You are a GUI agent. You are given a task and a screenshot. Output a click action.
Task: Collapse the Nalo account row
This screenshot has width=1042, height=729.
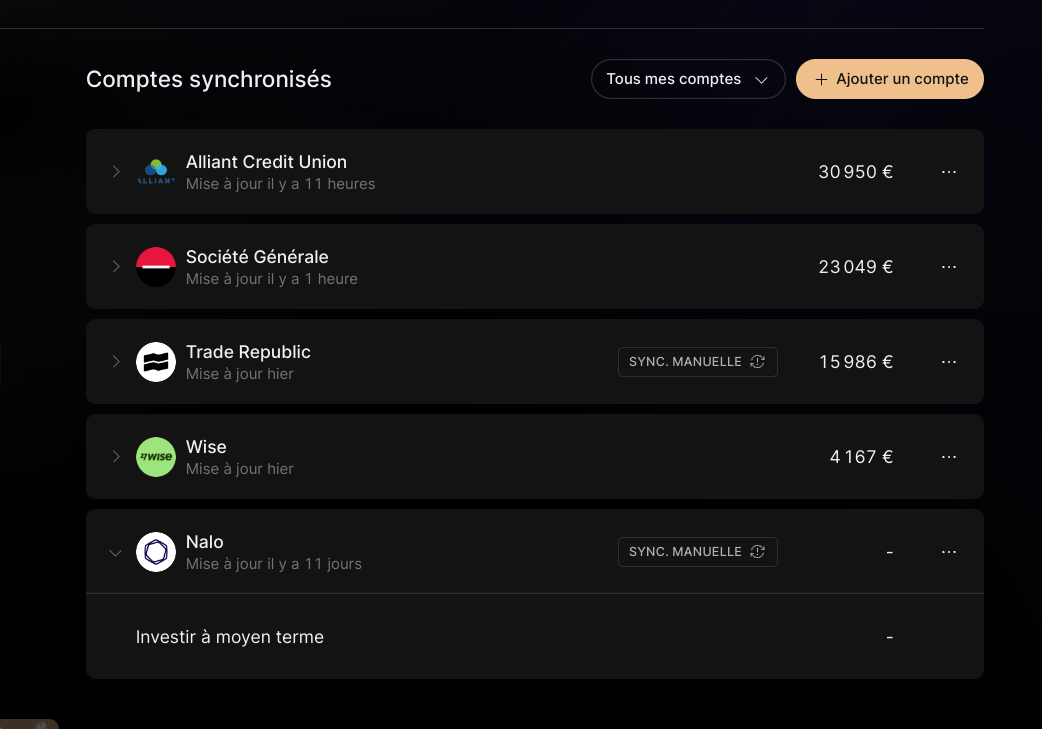tap(116, 553)
